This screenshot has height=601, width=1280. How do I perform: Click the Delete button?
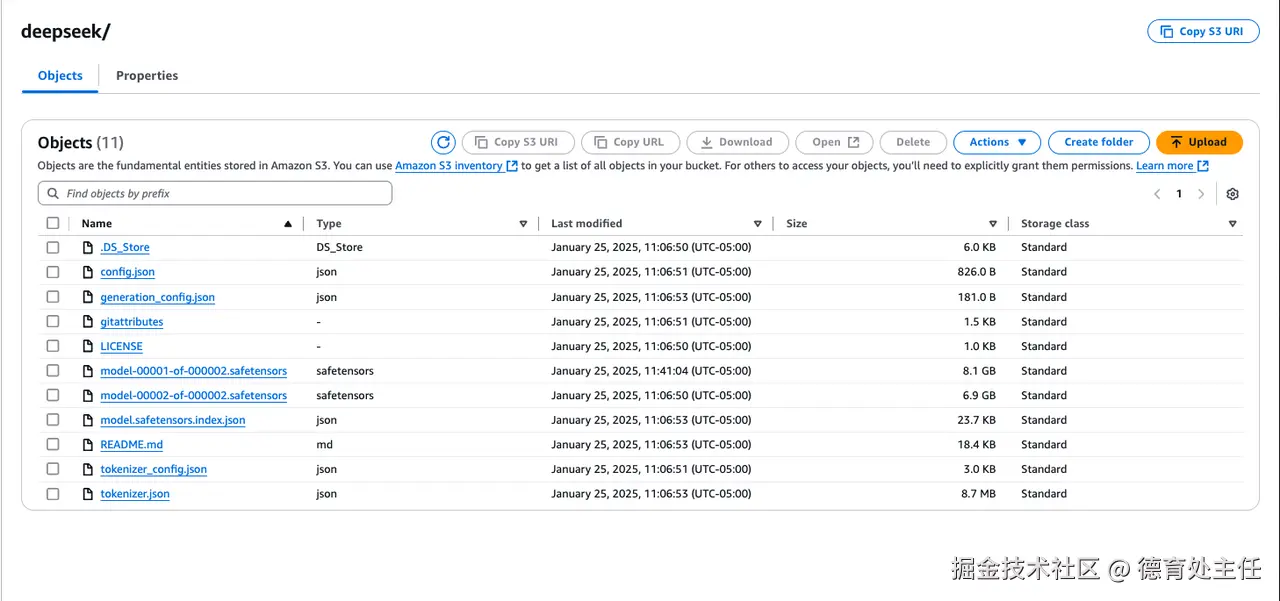point(913,142)
